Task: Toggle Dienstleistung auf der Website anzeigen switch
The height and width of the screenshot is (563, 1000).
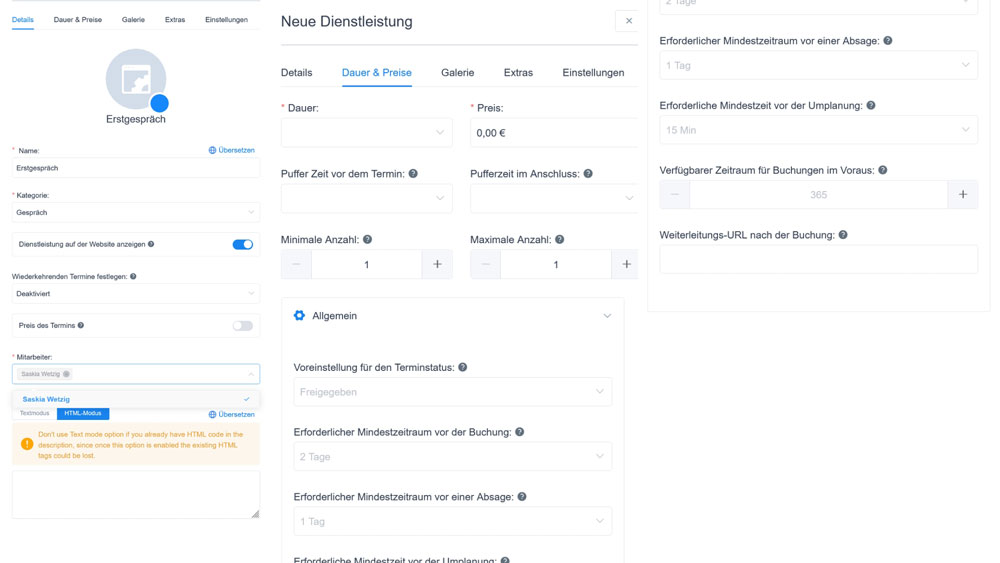Action: pyautogui.click(x=242, y=245)
